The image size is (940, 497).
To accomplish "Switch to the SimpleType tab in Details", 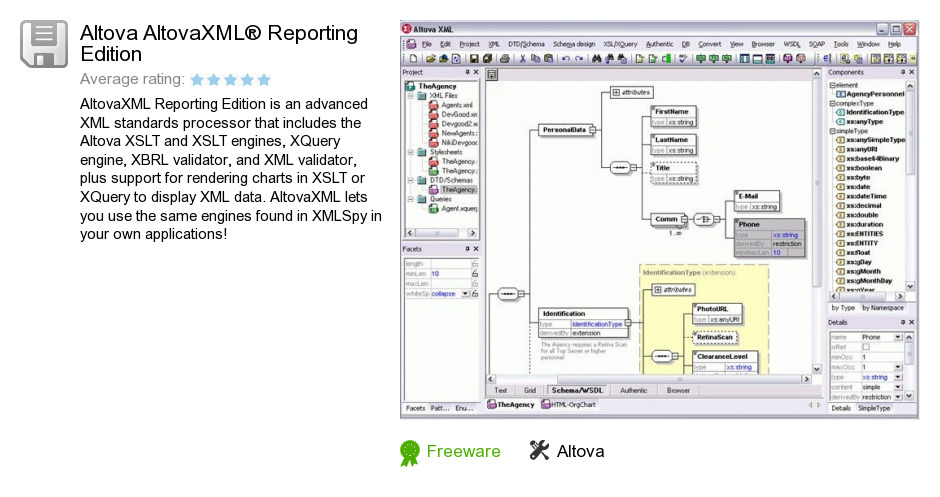I will point(873,408).
